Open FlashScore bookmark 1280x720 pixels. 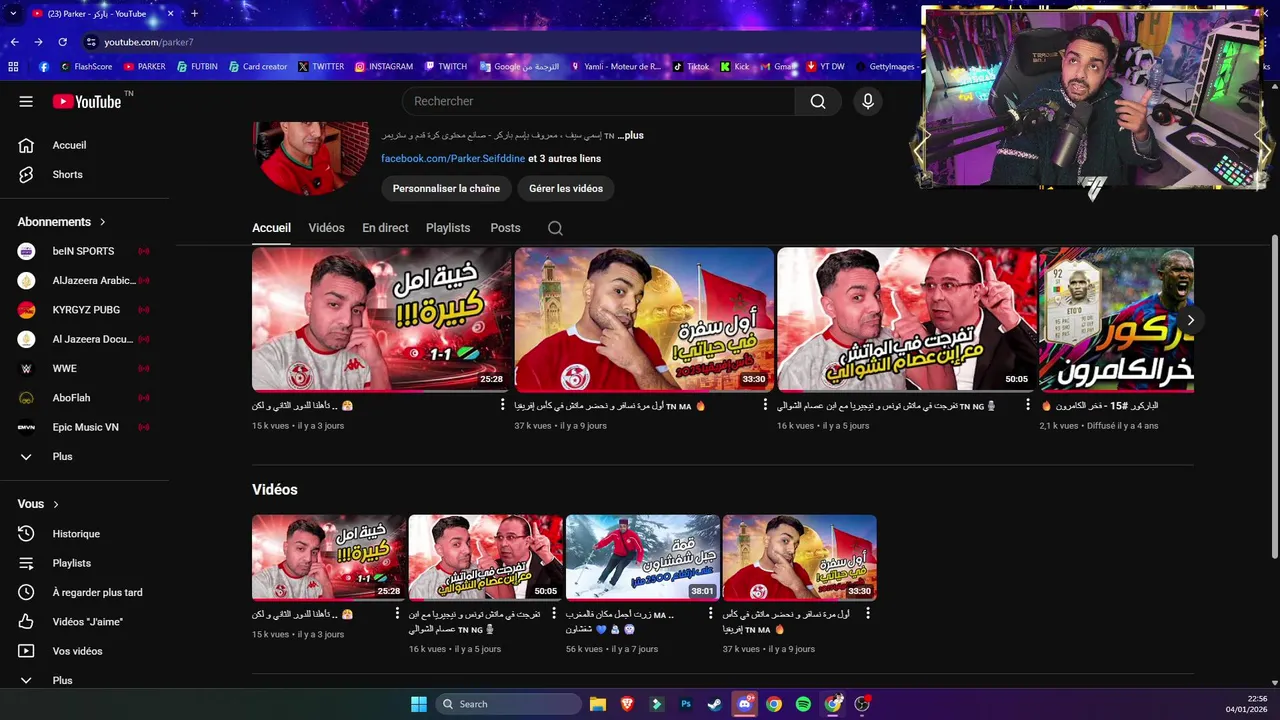pos(86,67)
